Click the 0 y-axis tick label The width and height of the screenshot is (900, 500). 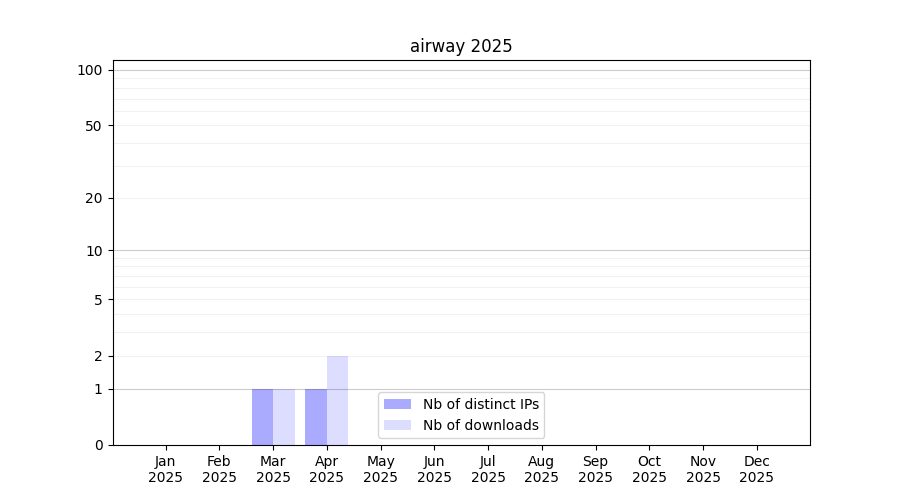(98, 445)
